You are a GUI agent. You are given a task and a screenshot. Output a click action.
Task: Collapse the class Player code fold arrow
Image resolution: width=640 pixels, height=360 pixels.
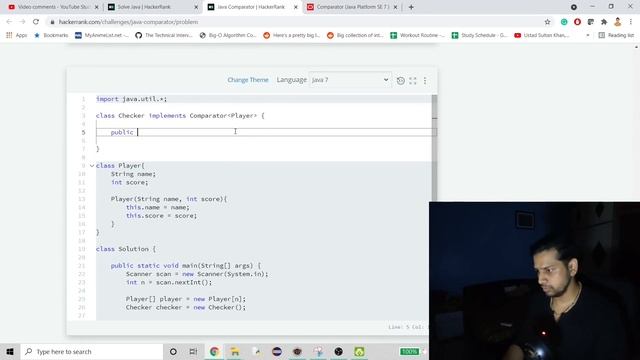(92, 166)
